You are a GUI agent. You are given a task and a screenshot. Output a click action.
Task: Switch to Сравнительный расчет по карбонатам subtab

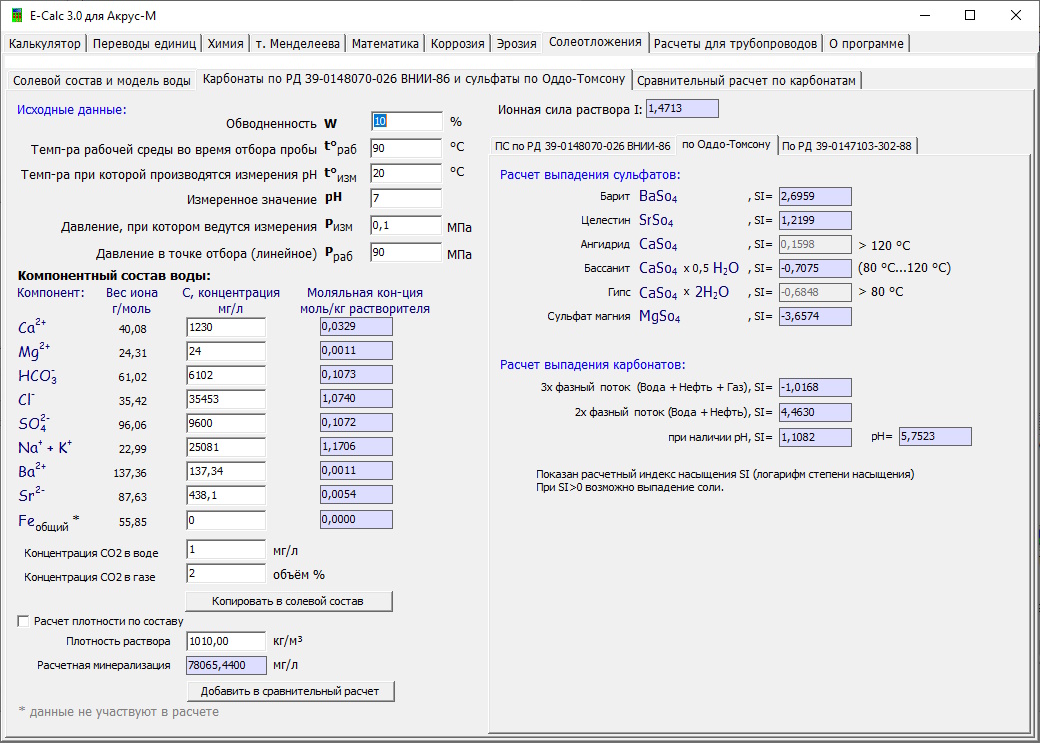tap(746, 81)
